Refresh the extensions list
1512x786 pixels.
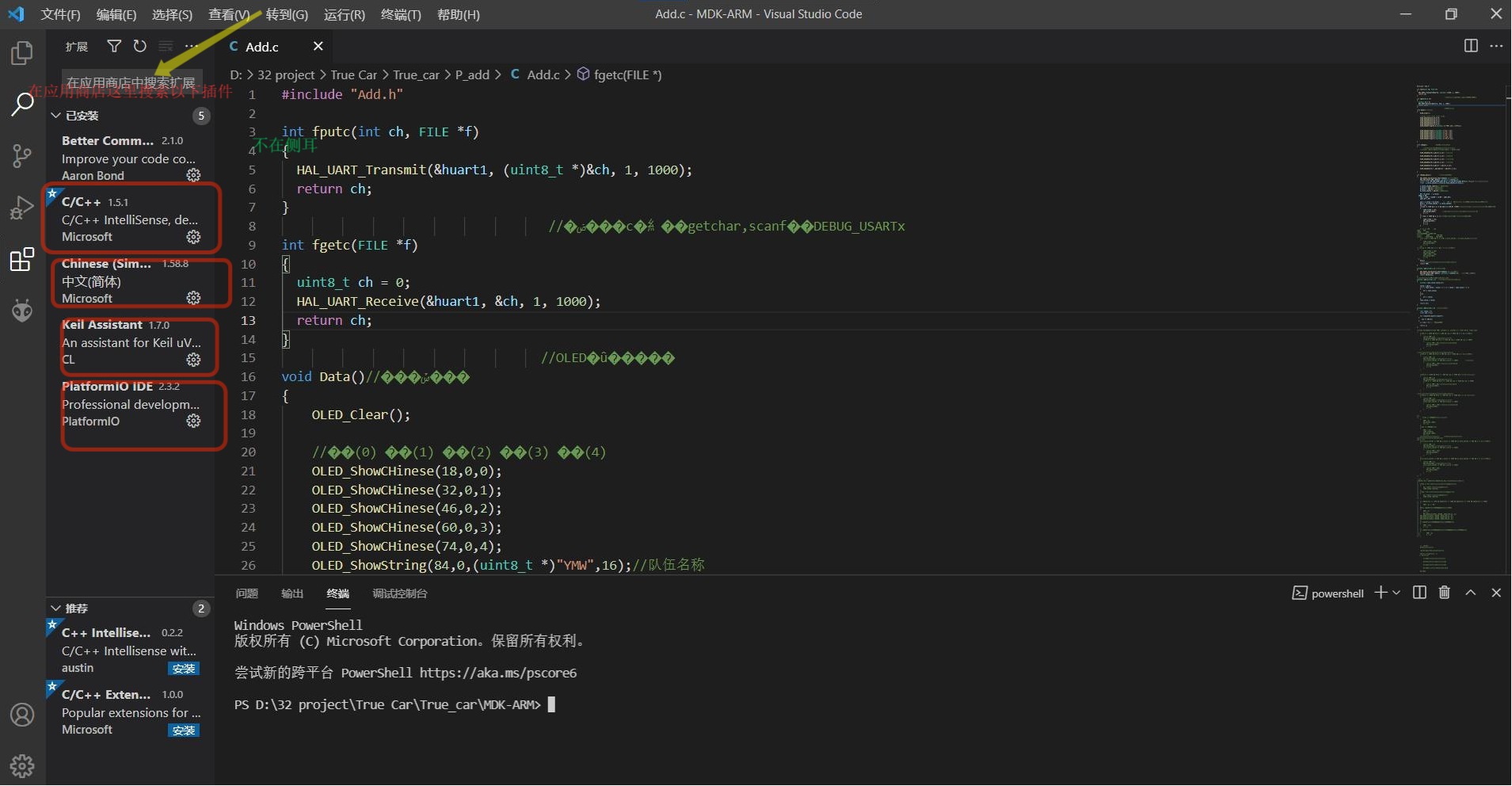[140, 47]
